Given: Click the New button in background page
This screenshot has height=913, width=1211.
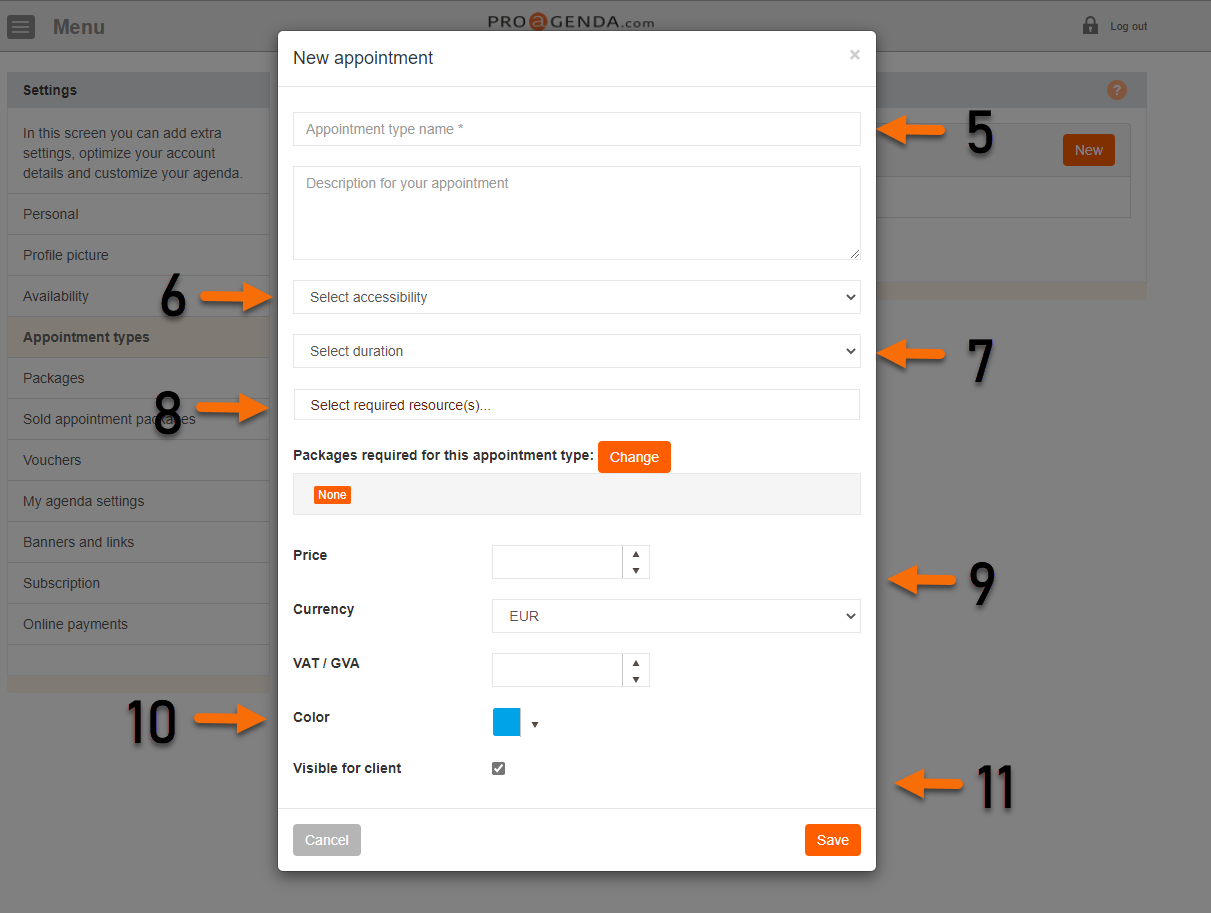Looking at the screenshot, I should point(1089,150).
